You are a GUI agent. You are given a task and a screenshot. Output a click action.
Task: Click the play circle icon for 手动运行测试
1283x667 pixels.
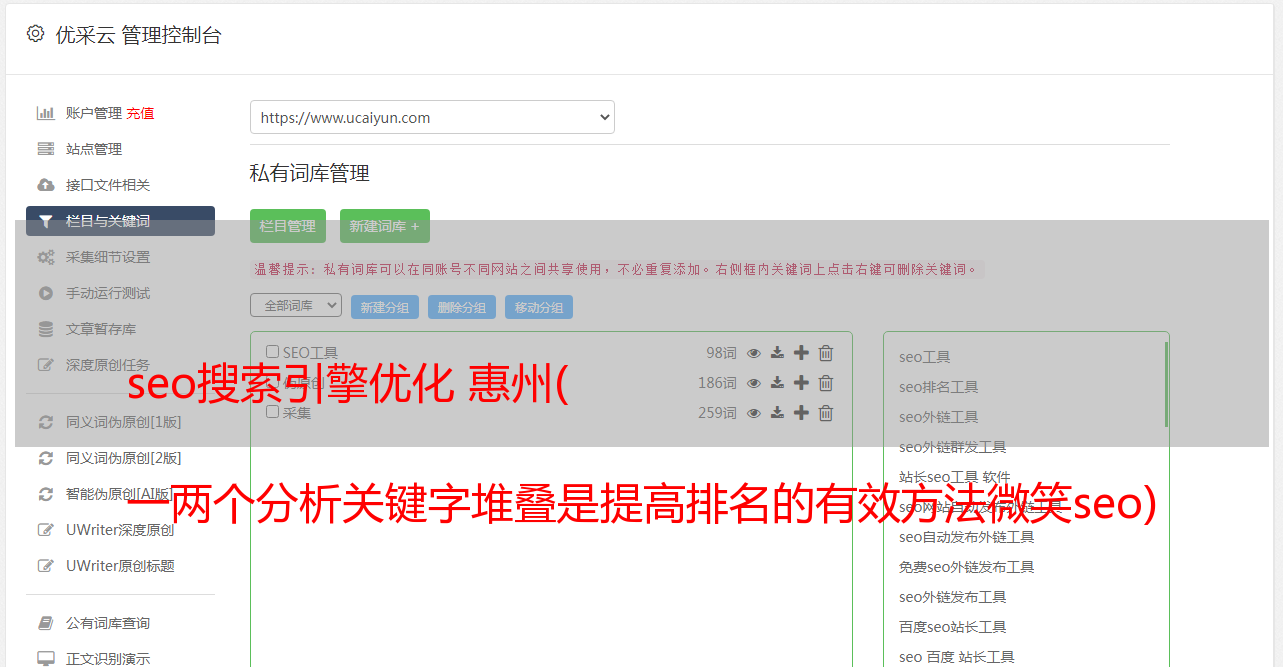pos(45,293)
